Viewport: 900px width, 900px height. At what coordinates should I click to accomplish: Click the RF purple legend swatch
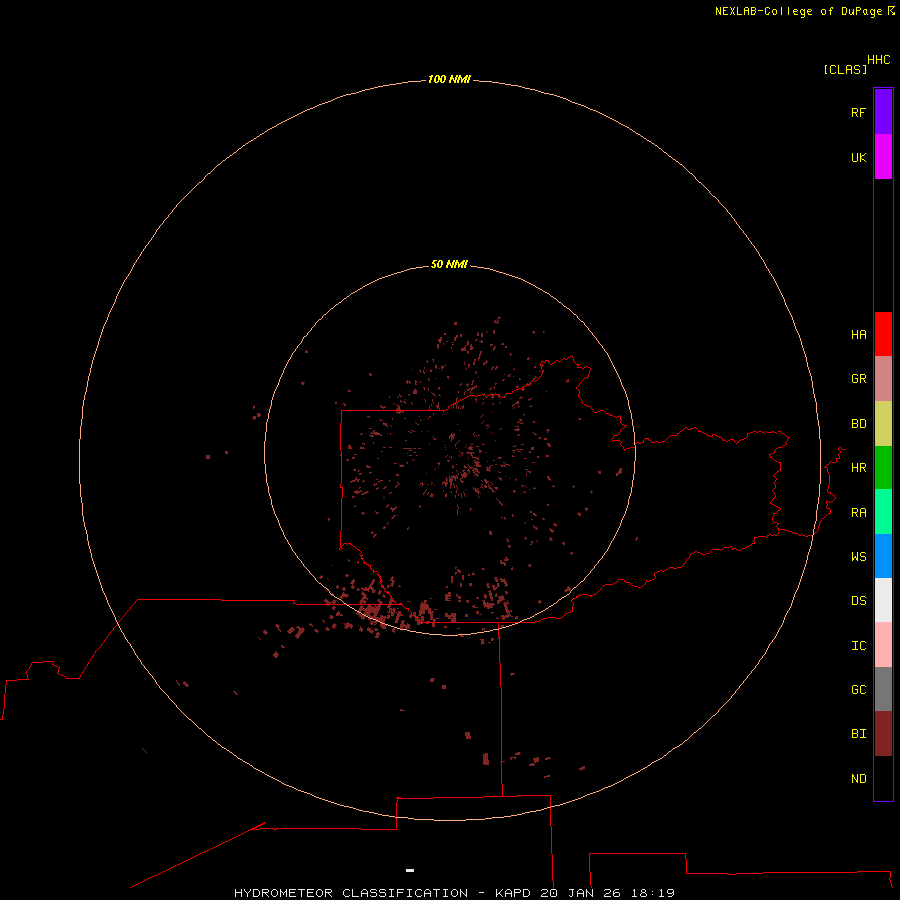(x=883, y=112)
